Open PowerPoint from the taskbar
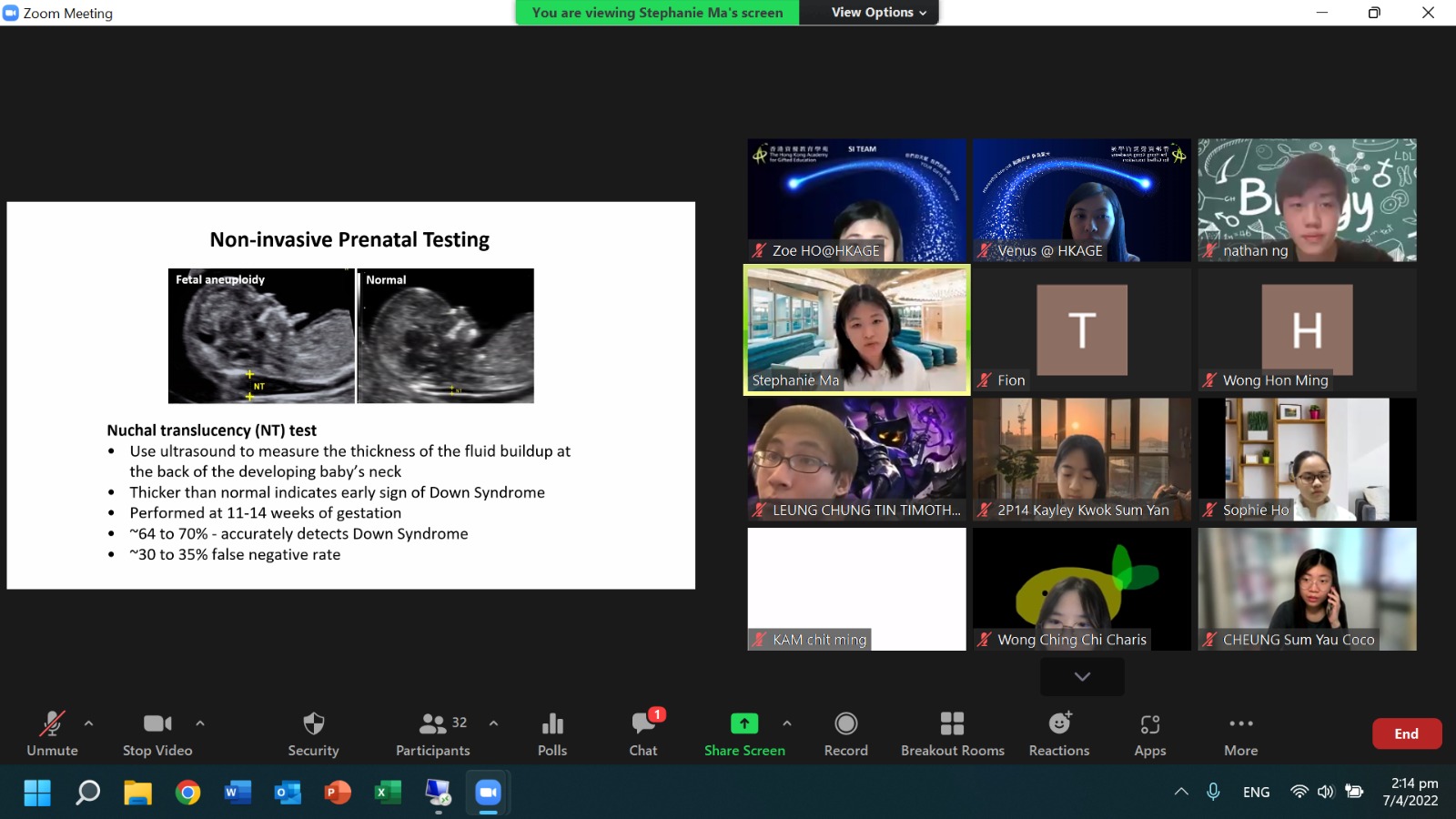This screenshot has height=819, width=1456. pos(338,793)
